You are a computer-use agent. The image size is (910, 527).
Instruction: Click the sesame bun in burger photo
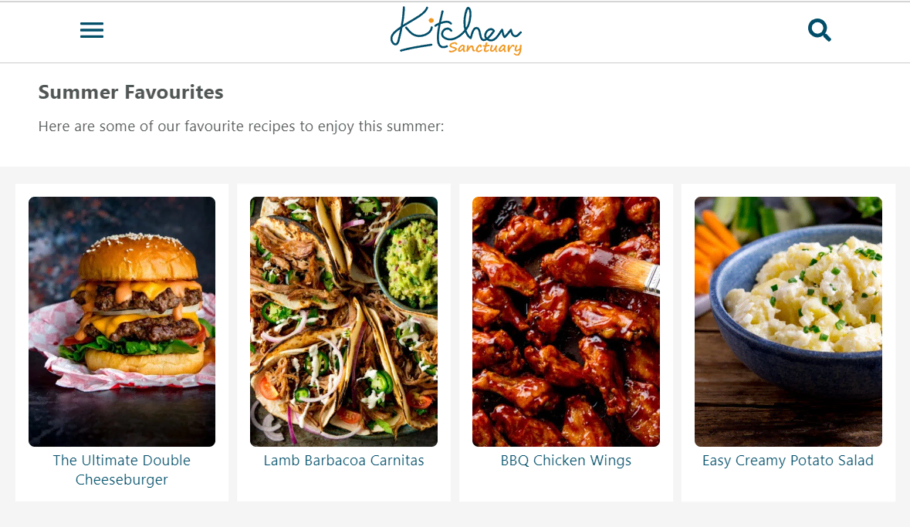tap(138, 256)
